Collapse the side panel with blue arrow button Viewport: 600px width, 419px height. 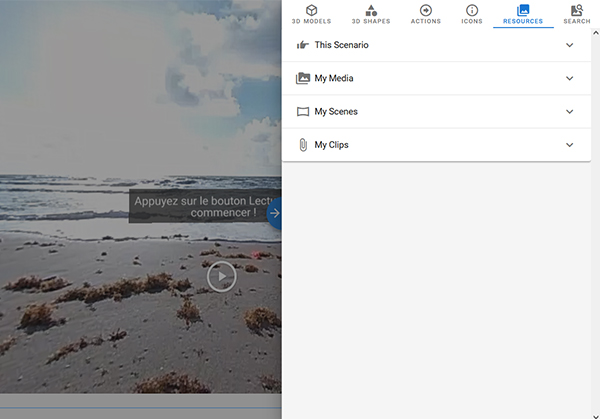pos(275,213)
